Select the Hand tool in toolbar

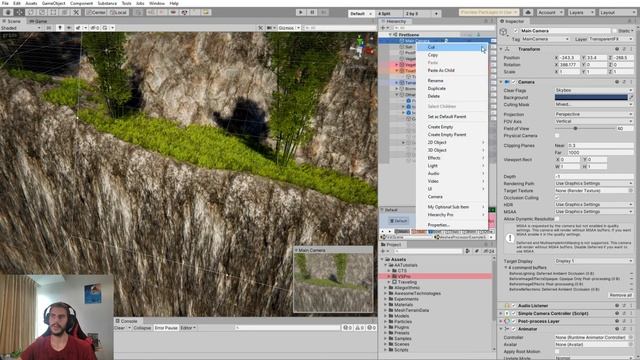(8, 12)
